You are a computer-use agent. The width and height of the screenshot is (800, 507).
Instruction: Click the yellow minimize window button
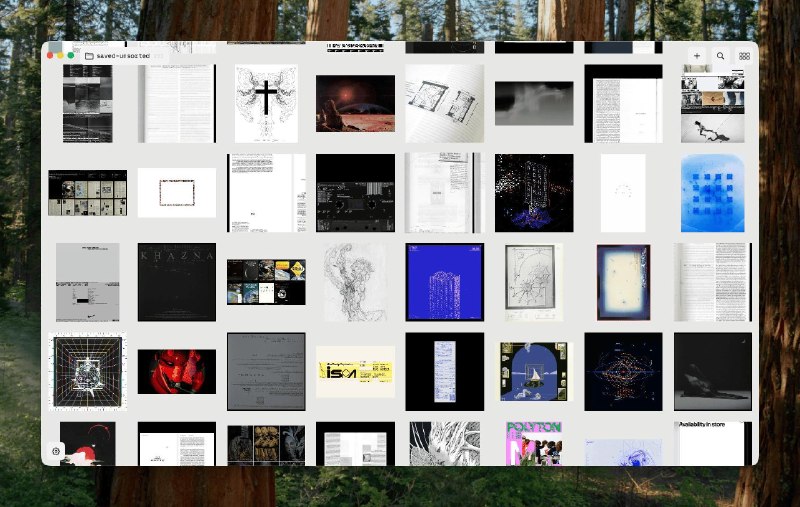click(61, 55)
